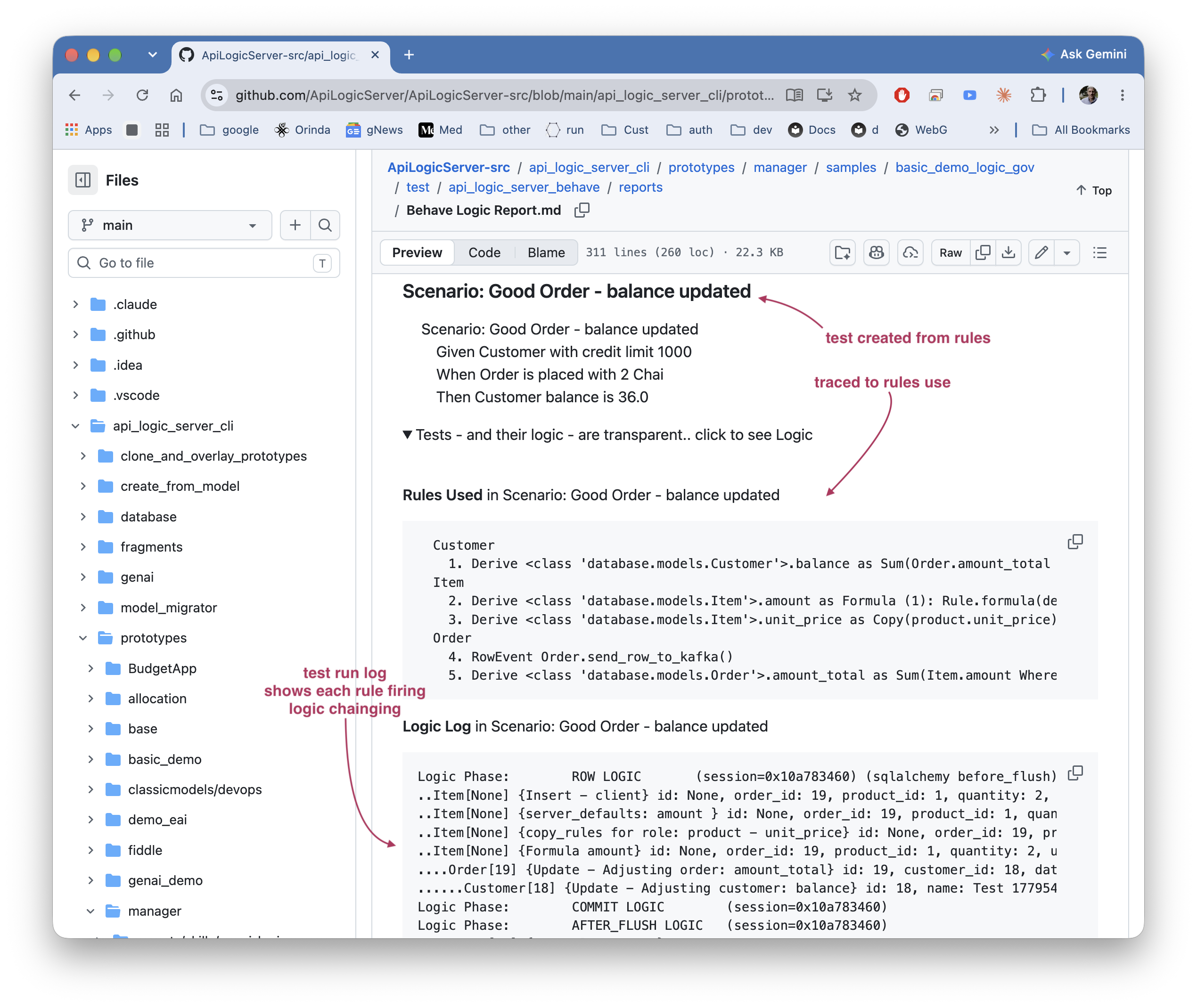The width and height of the screenshot is (1197, 1008).
Task: Copy raw file contents icon
Action: 983,252
